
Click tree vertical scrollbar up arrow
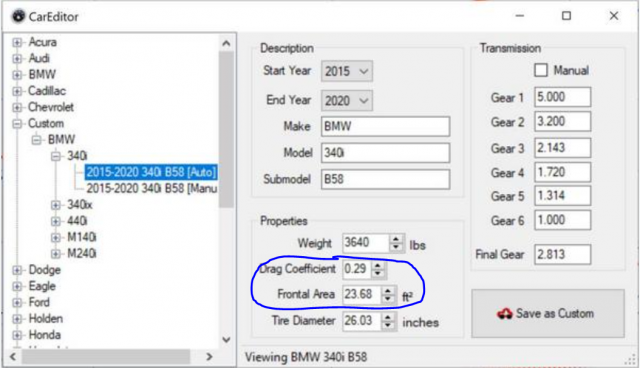click(227, 43)
